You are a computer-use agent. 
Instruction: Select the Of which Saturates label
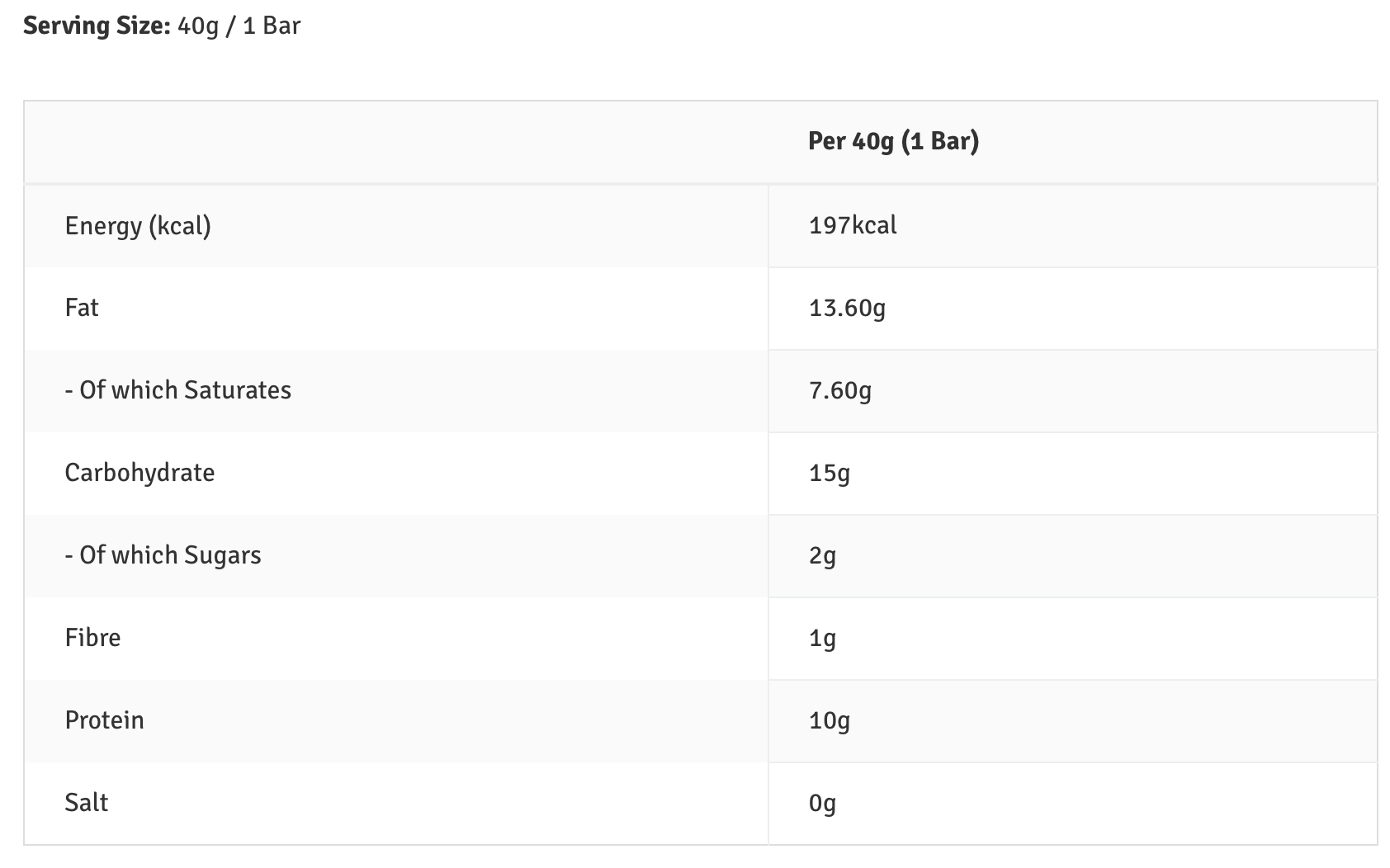178,390
